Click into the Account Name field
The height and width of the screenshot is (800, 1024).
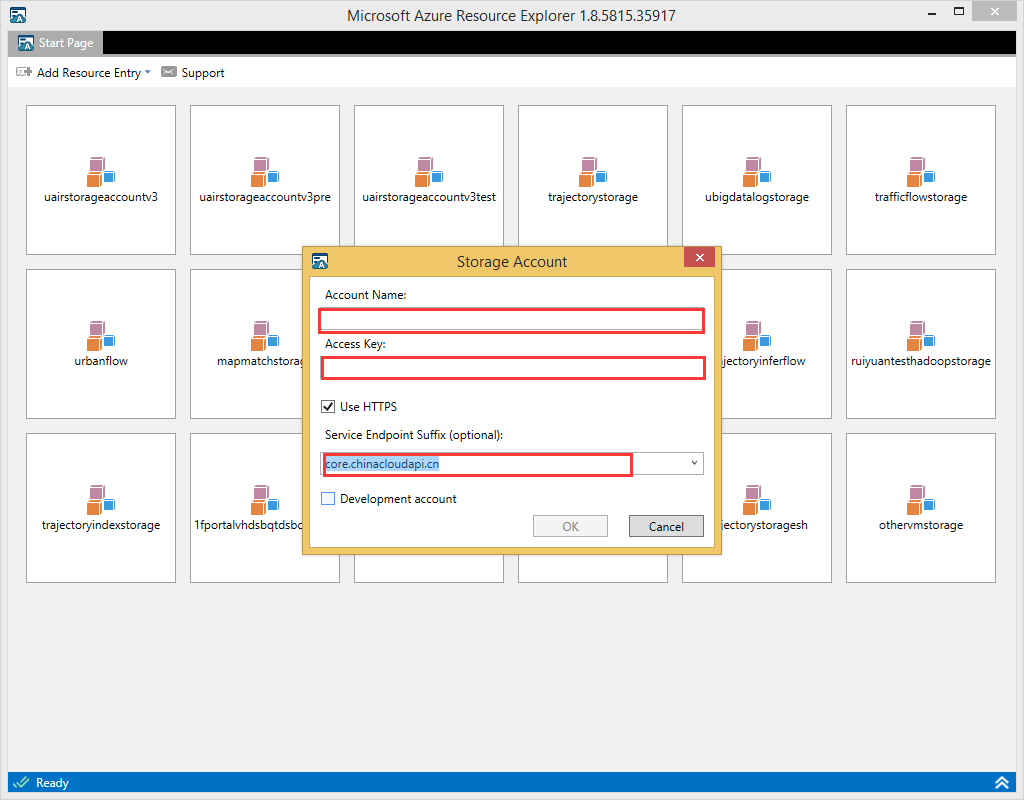tap(512, 320)
